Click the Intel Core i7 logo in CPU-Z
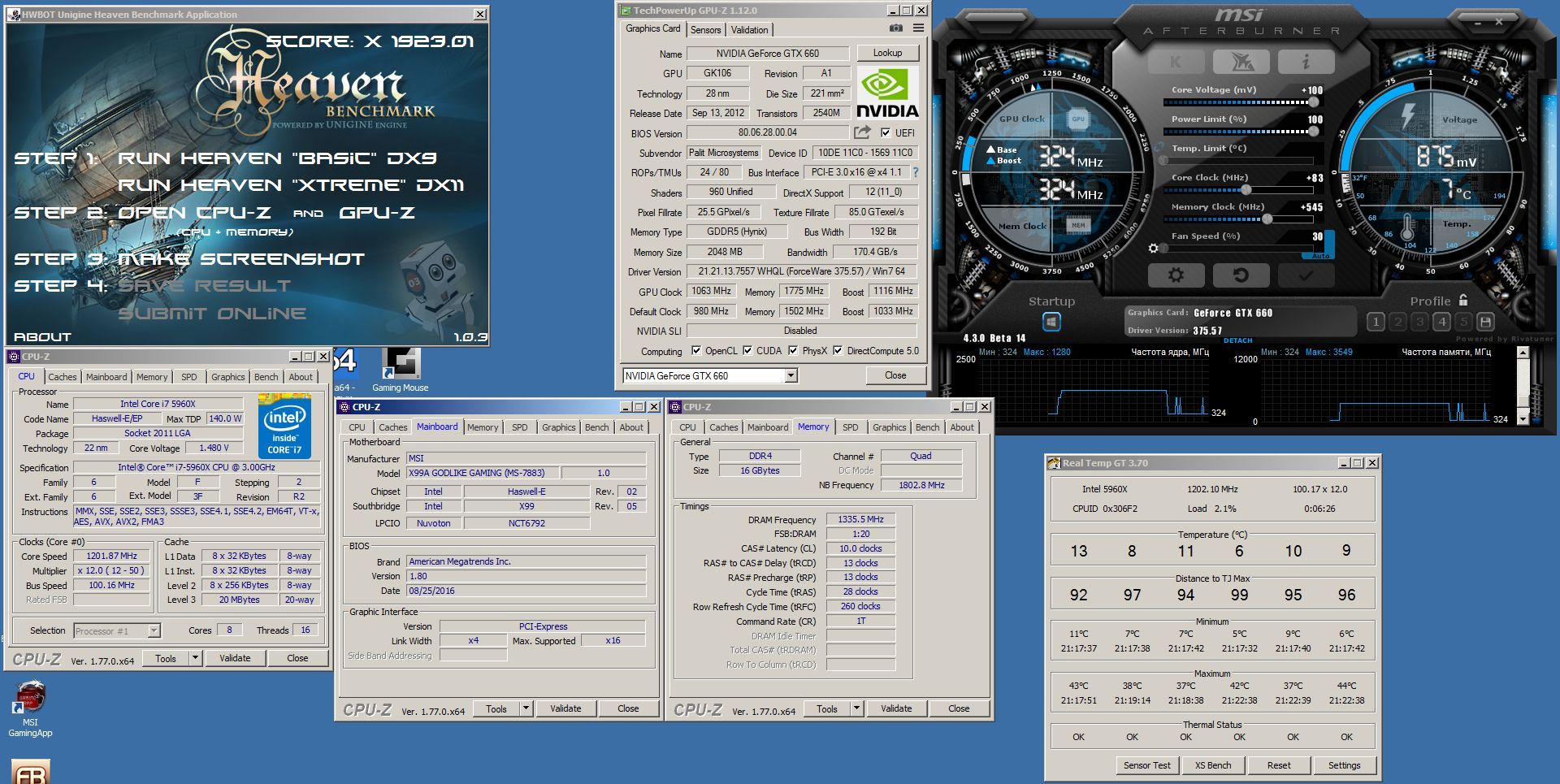This screenshot has height=784, width=1560. tap(284, 426)
